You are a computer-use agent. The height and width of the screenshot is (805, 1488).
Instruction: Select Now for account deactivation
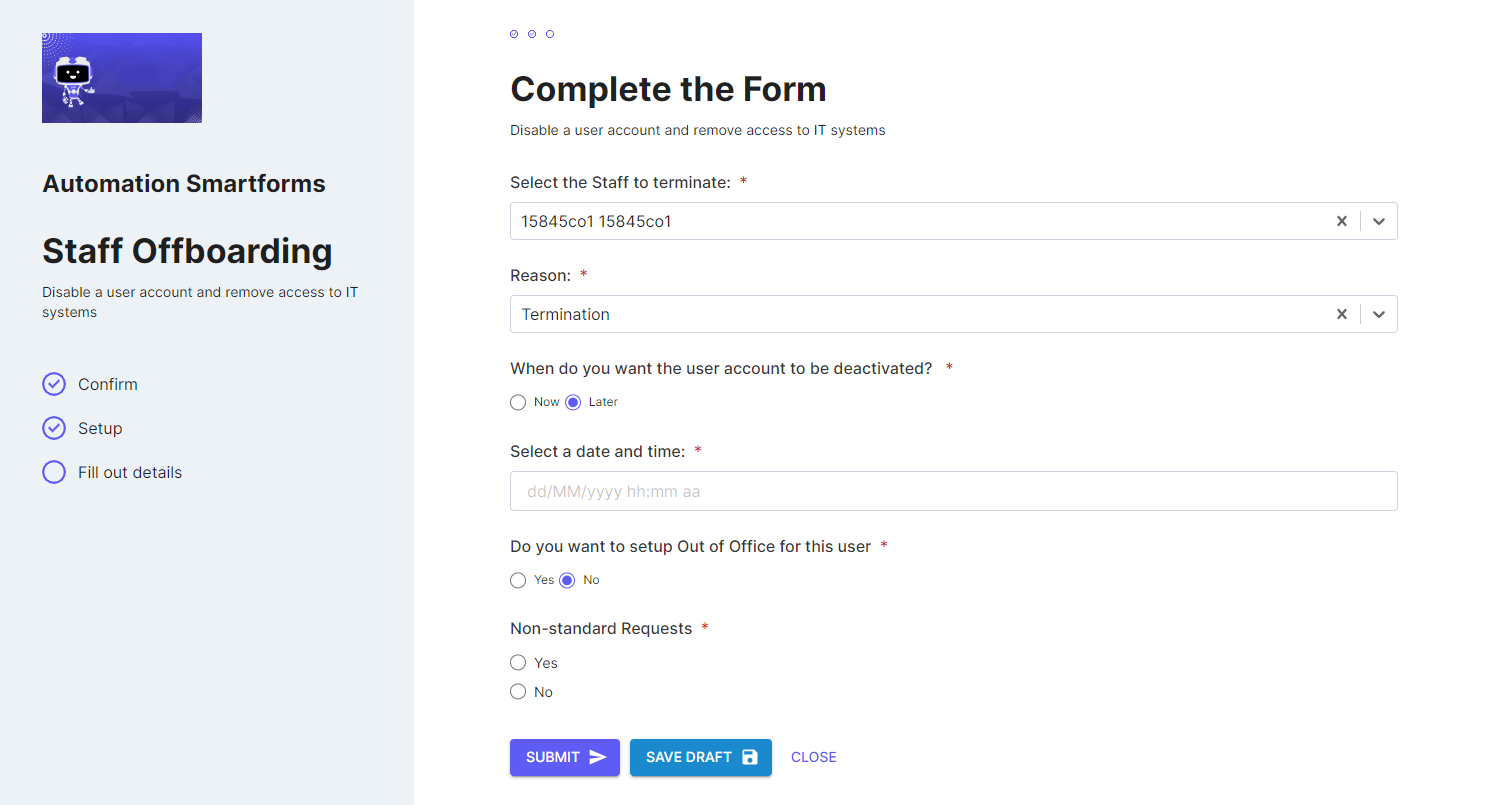518,402
